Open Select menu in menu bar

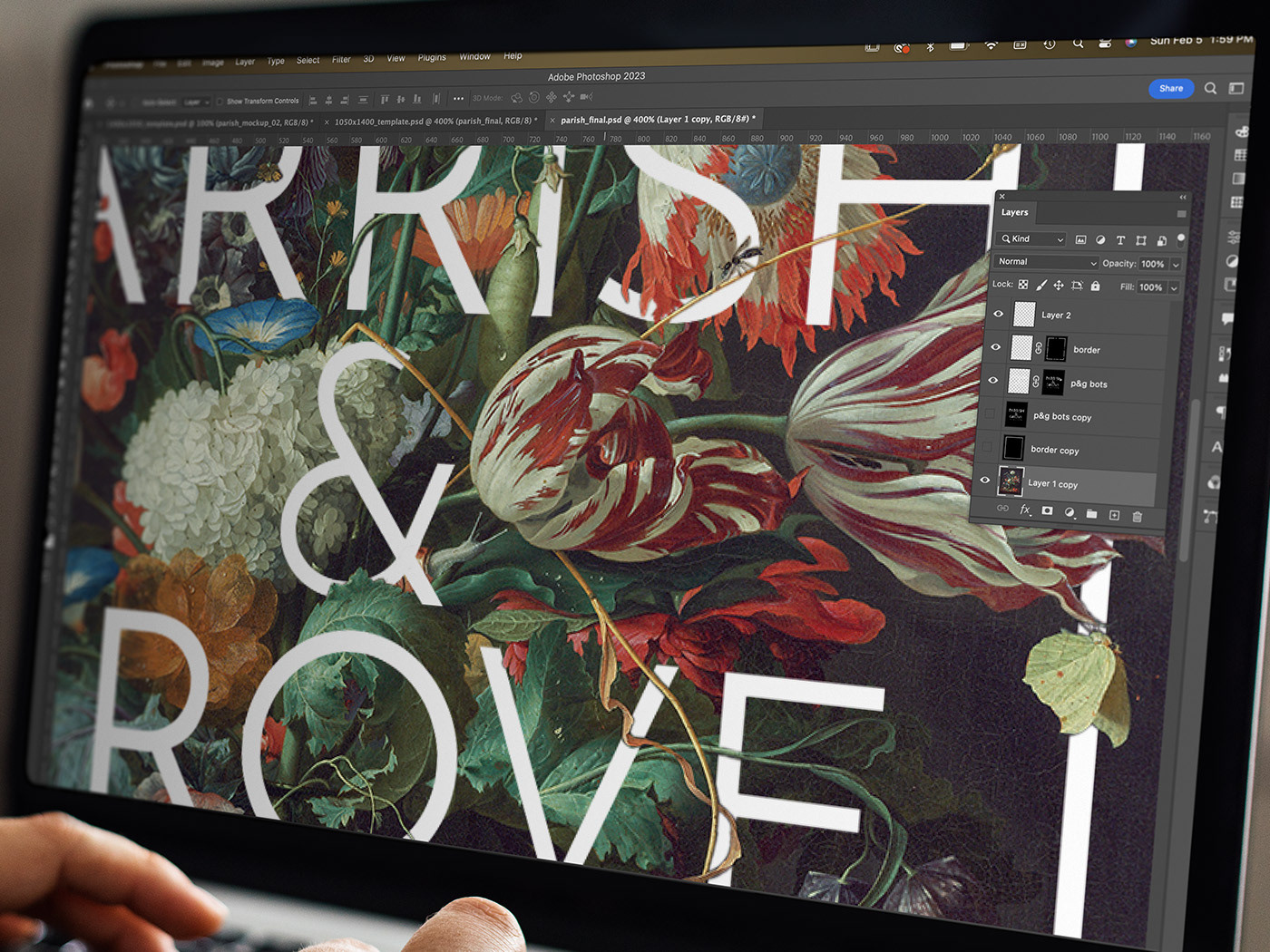click(x=308, y=60)
